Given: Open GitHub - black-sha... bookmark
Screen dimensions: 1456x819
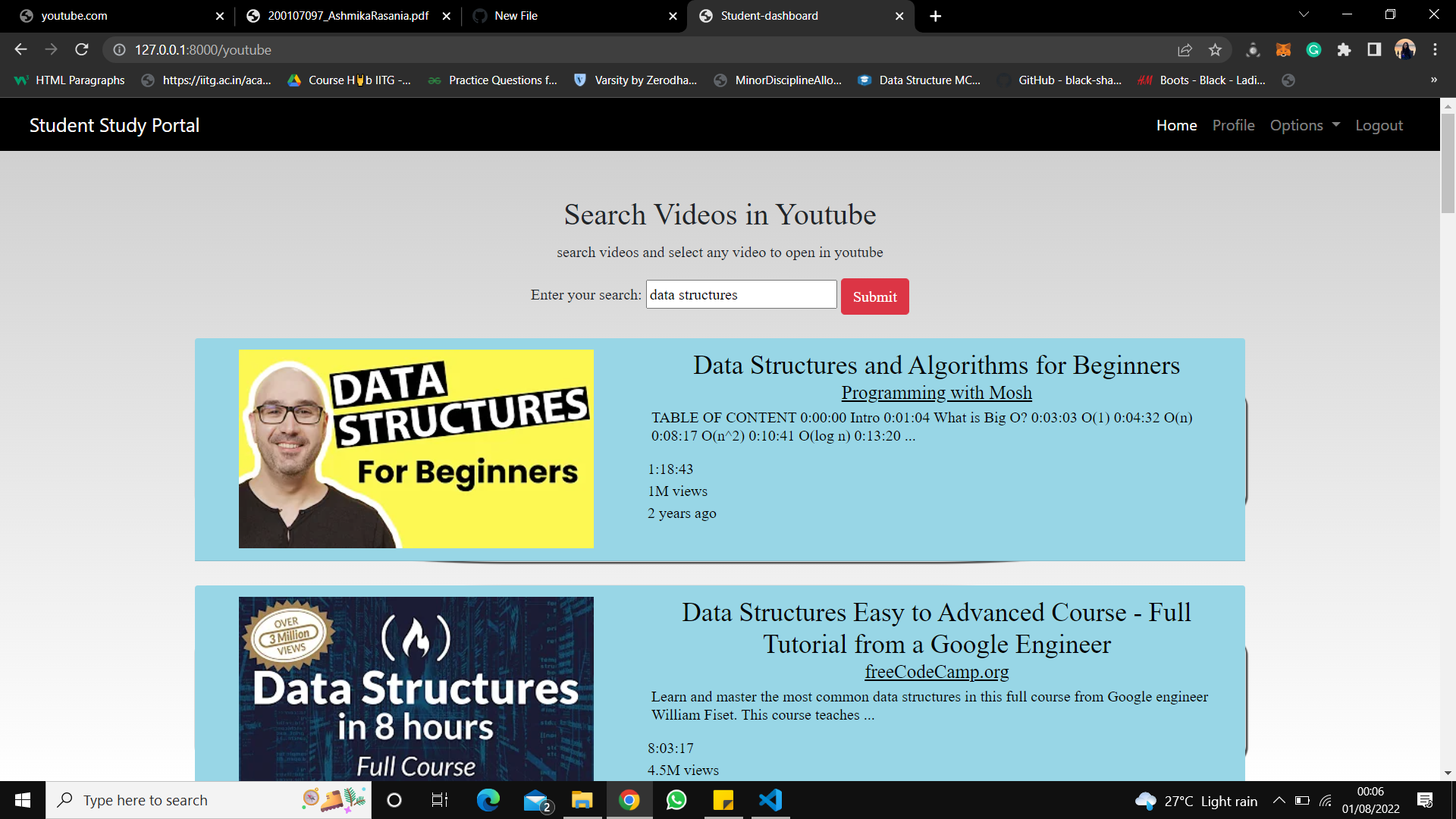Looking at the screenshot, I should point(1060,80).
